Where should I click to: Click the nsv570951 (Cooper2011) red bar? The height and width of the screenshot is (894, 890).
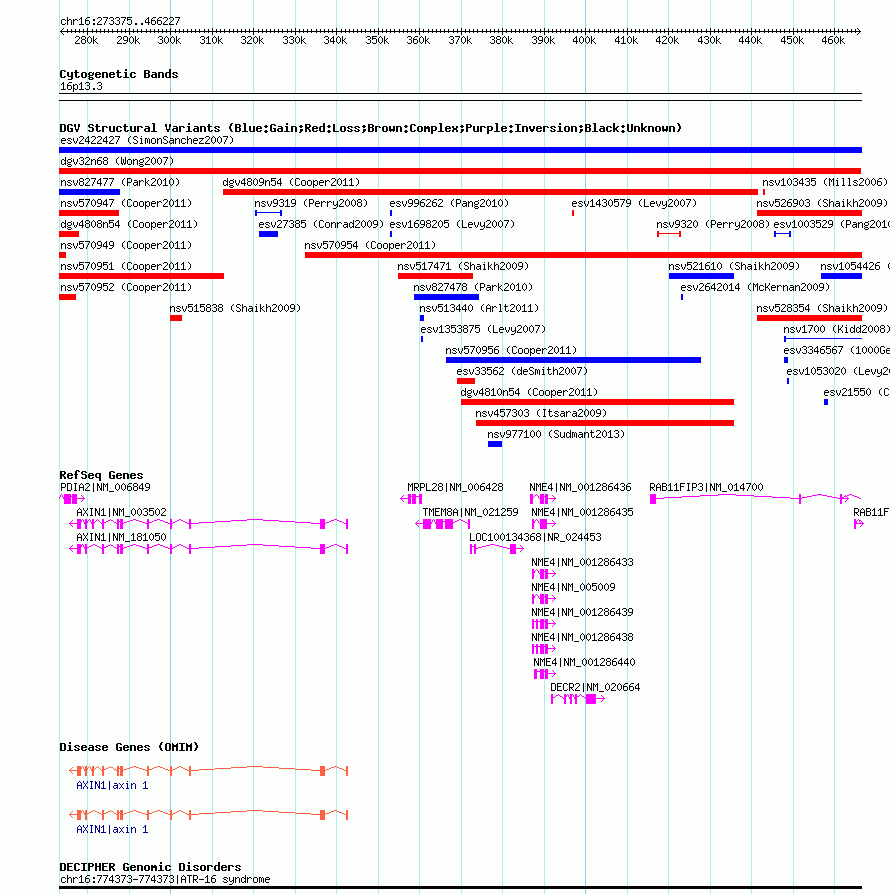(141, 276)
